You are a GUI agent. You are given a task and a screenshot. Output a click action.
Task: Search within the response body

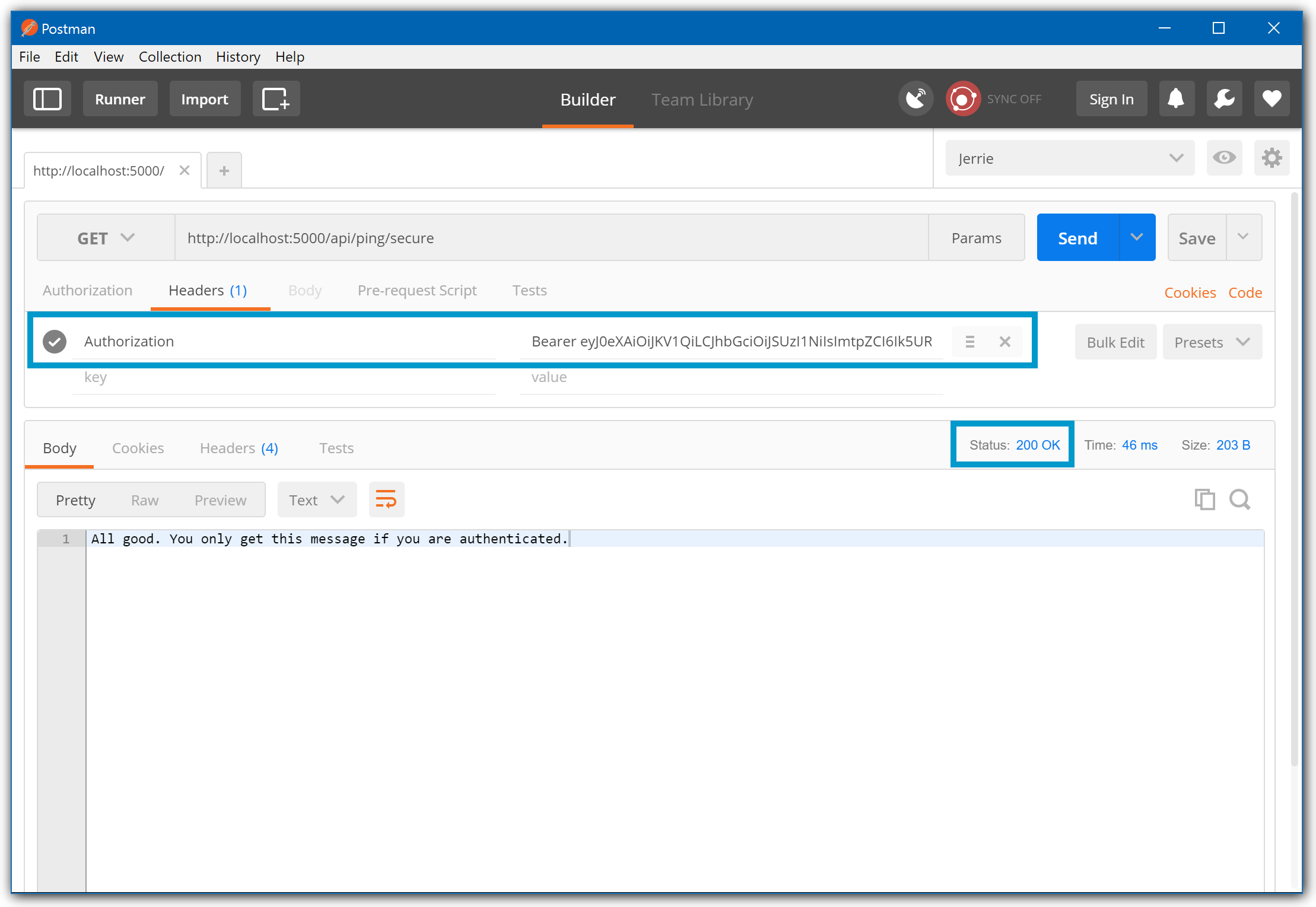[x=1239, y=499]
